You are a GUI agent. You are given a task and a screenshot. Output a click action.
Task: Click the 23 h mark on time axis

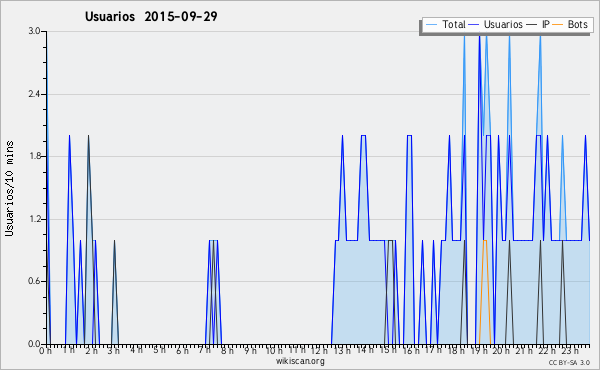click(x=570, y=350)
